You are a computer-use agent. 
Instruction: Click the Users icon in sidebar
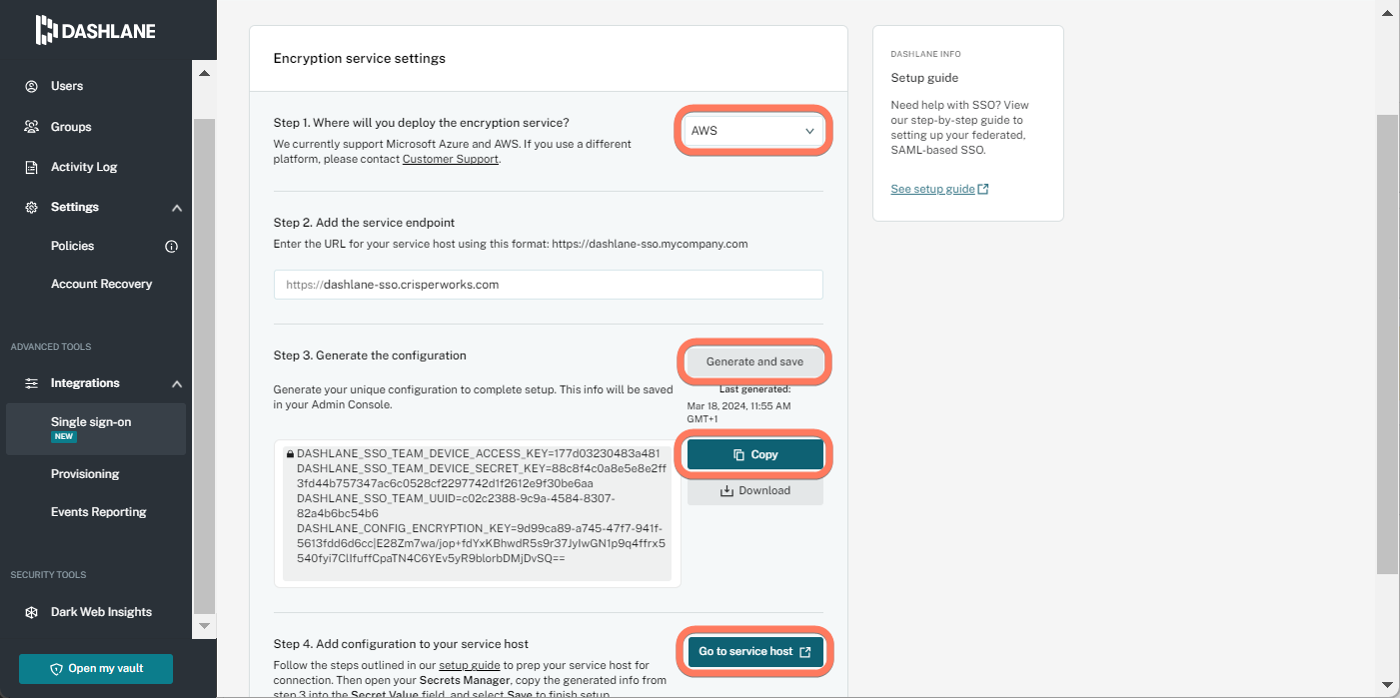(x=31, y=86)
